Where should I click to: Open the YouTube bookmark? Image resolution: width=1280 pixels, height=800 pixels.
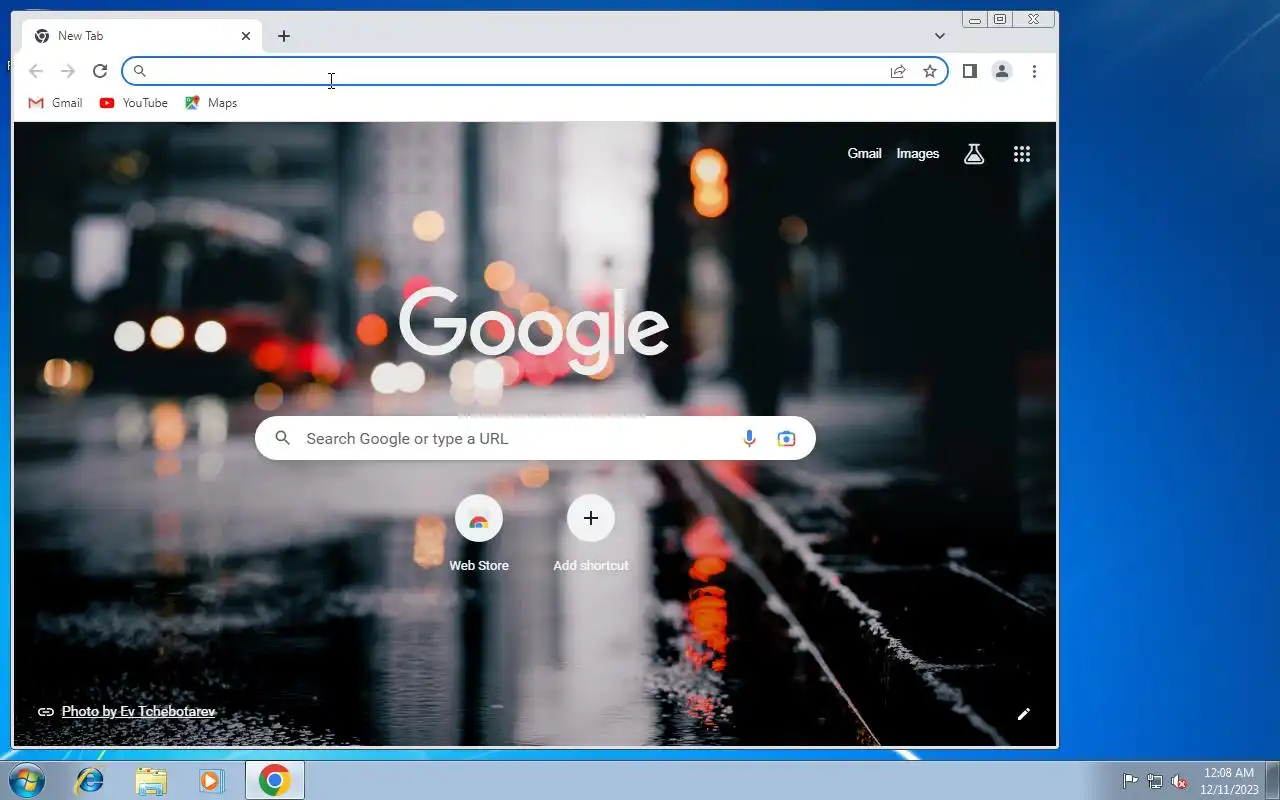134,103
